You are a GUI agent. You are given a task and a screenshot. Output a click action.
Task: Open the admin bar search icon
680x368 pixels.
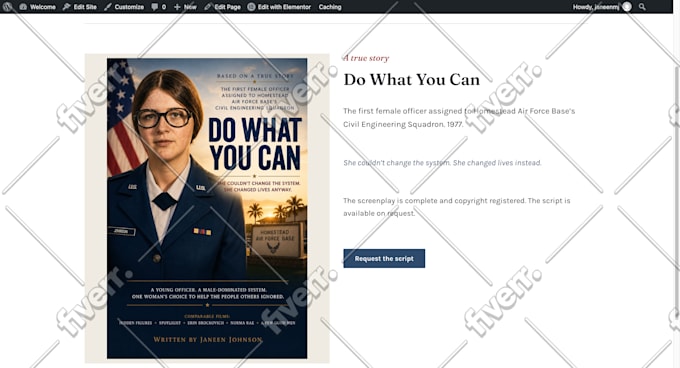point(642,7)
